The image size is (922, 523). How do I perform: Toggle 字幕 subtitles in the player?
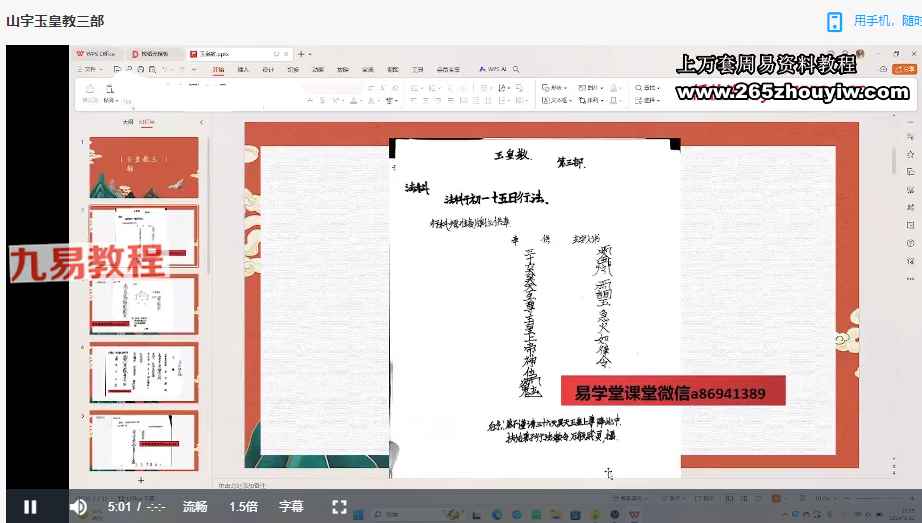(x=291, y=507)
